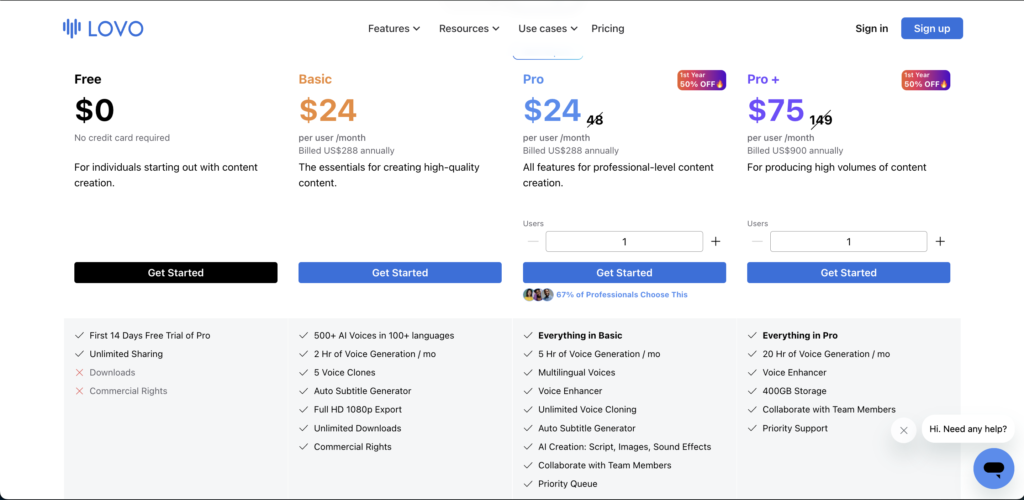Click '67% of Professionals Choose This' link

coord(622,295)
